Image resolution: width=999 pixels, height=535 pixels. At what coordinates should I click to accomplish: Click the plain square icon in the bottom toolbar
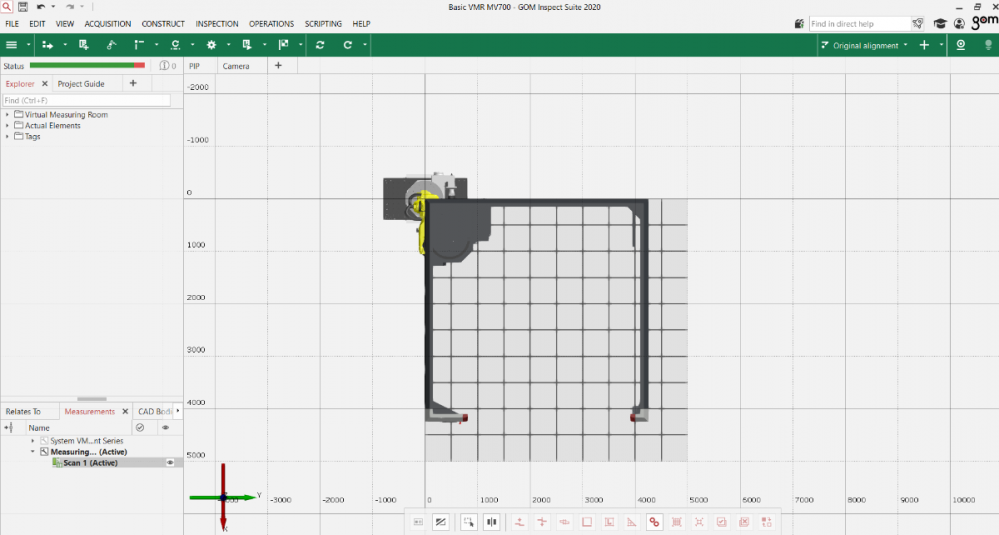(x=587, y=522)
